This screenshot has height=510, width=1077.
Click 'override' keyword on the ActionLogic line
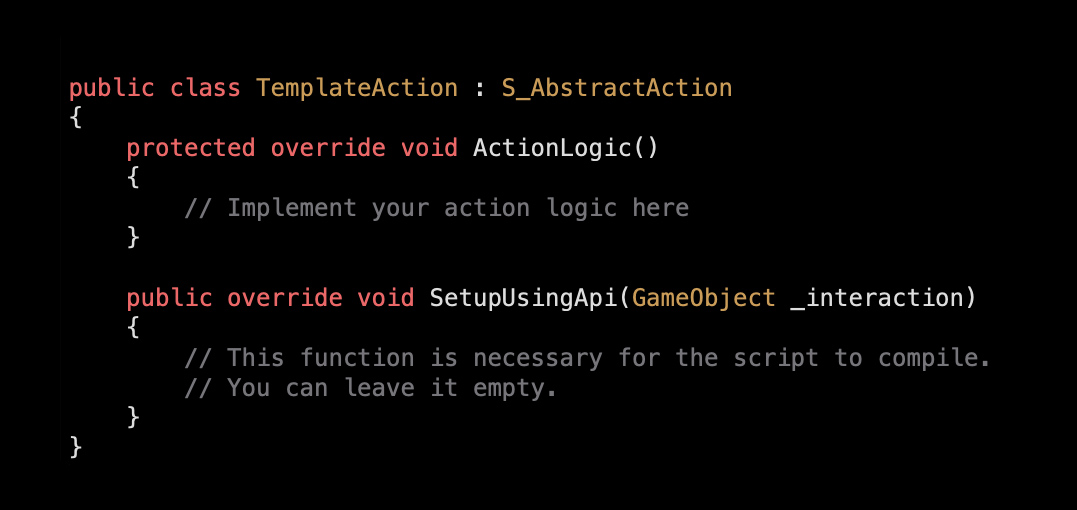(328, 148)
